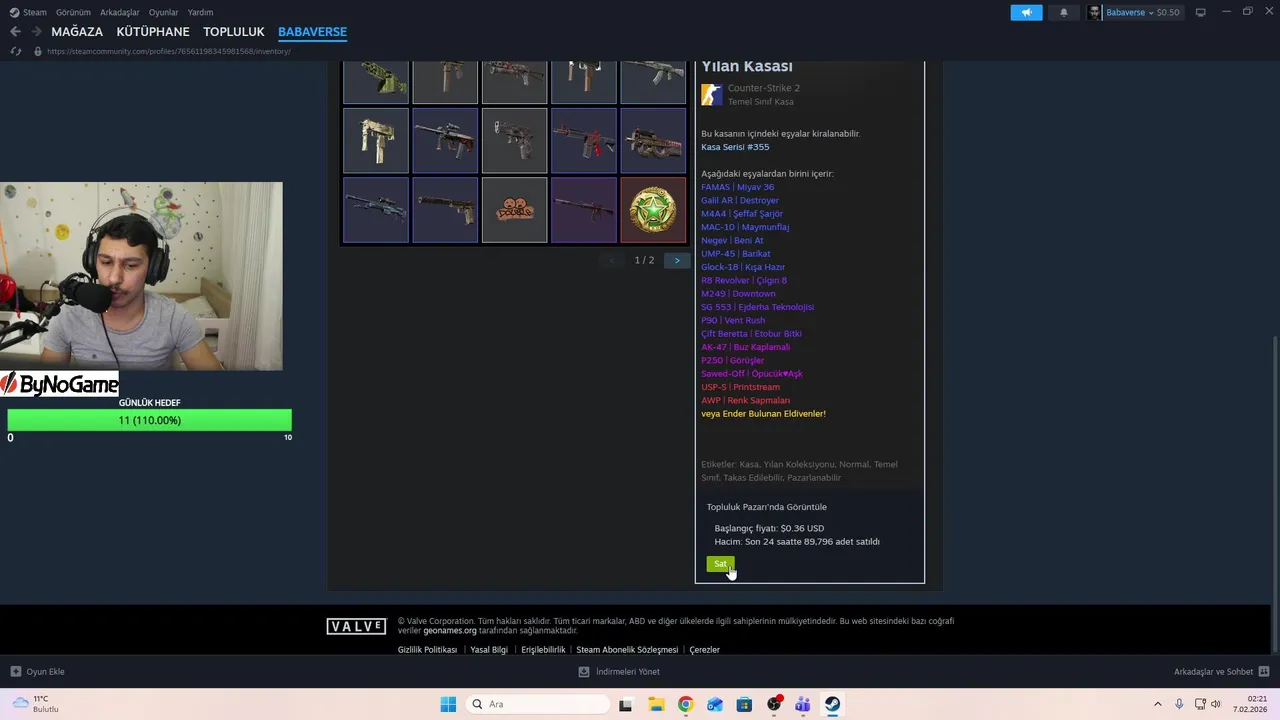The height and width of the screenshot is (720, 1280).
Task: Select the red M4A4 rifle item
Action: pos(584,141)
